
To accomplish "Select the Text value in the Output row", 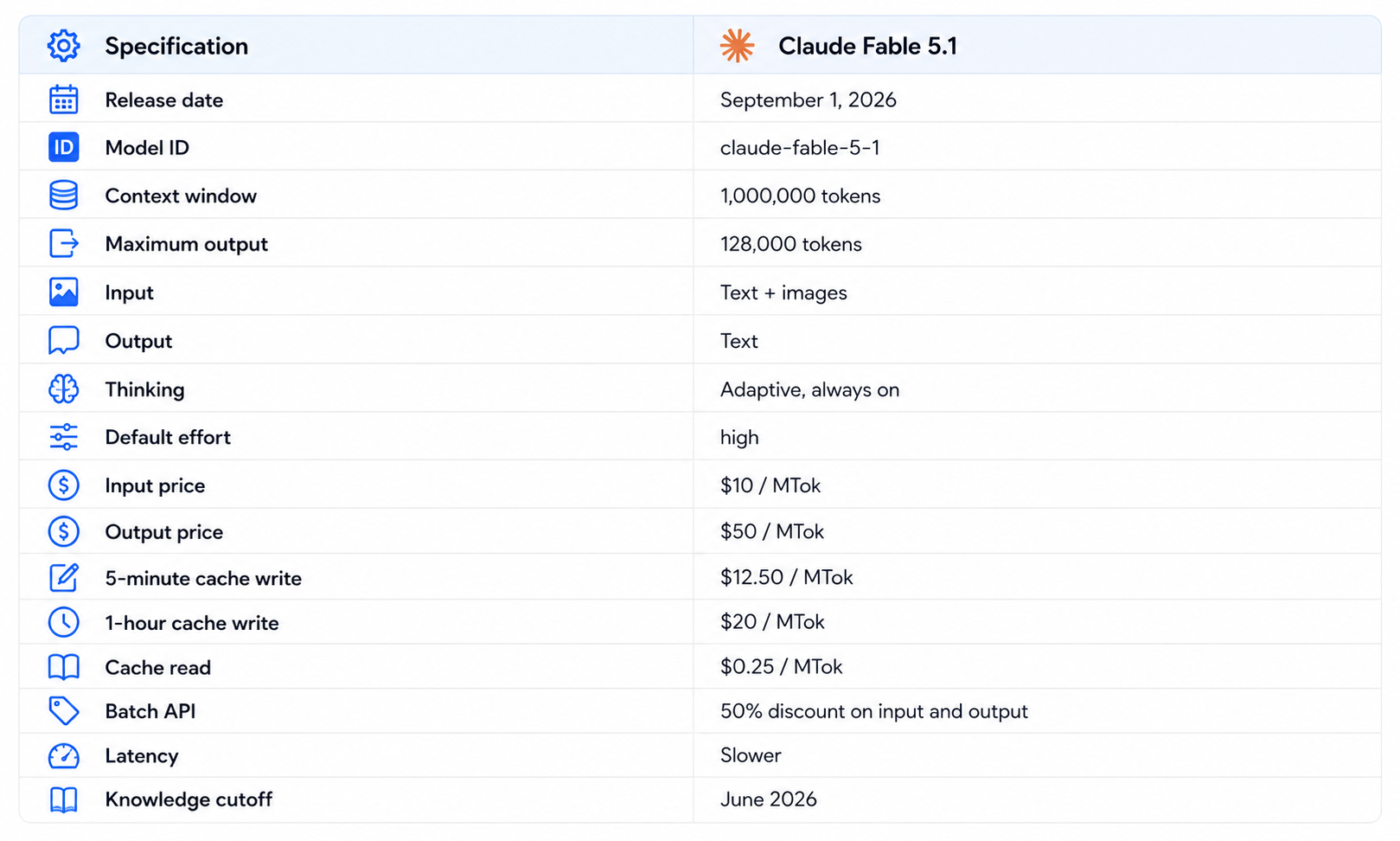I will 739,341.
